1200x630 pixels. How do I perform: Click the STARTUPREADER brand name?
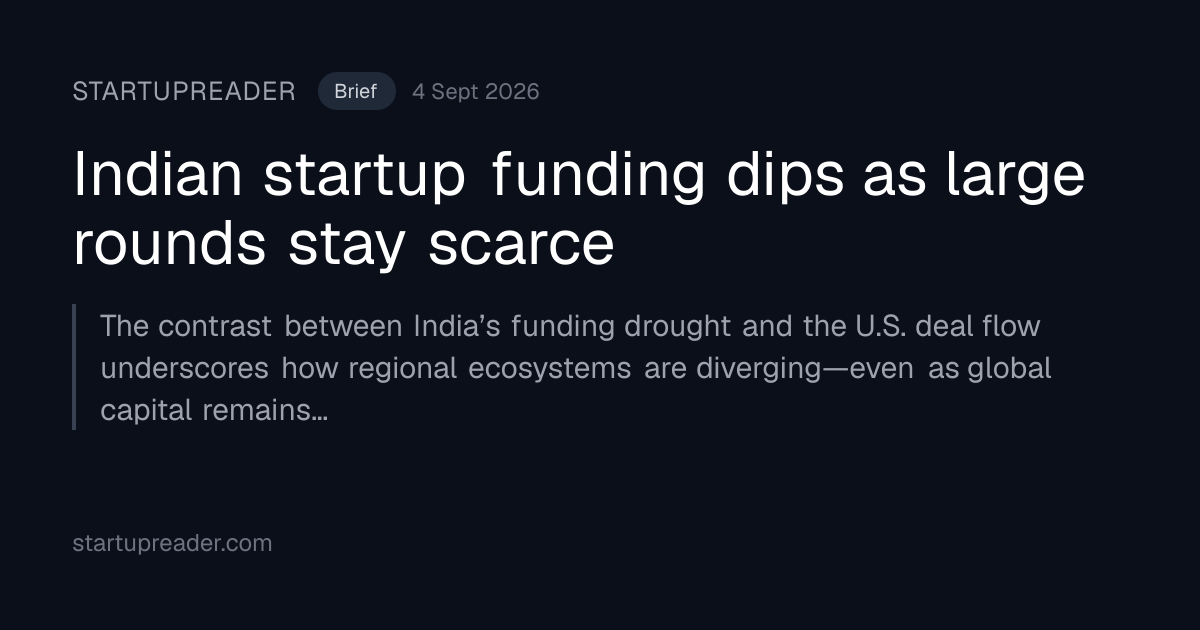click(x=184, y=91)
